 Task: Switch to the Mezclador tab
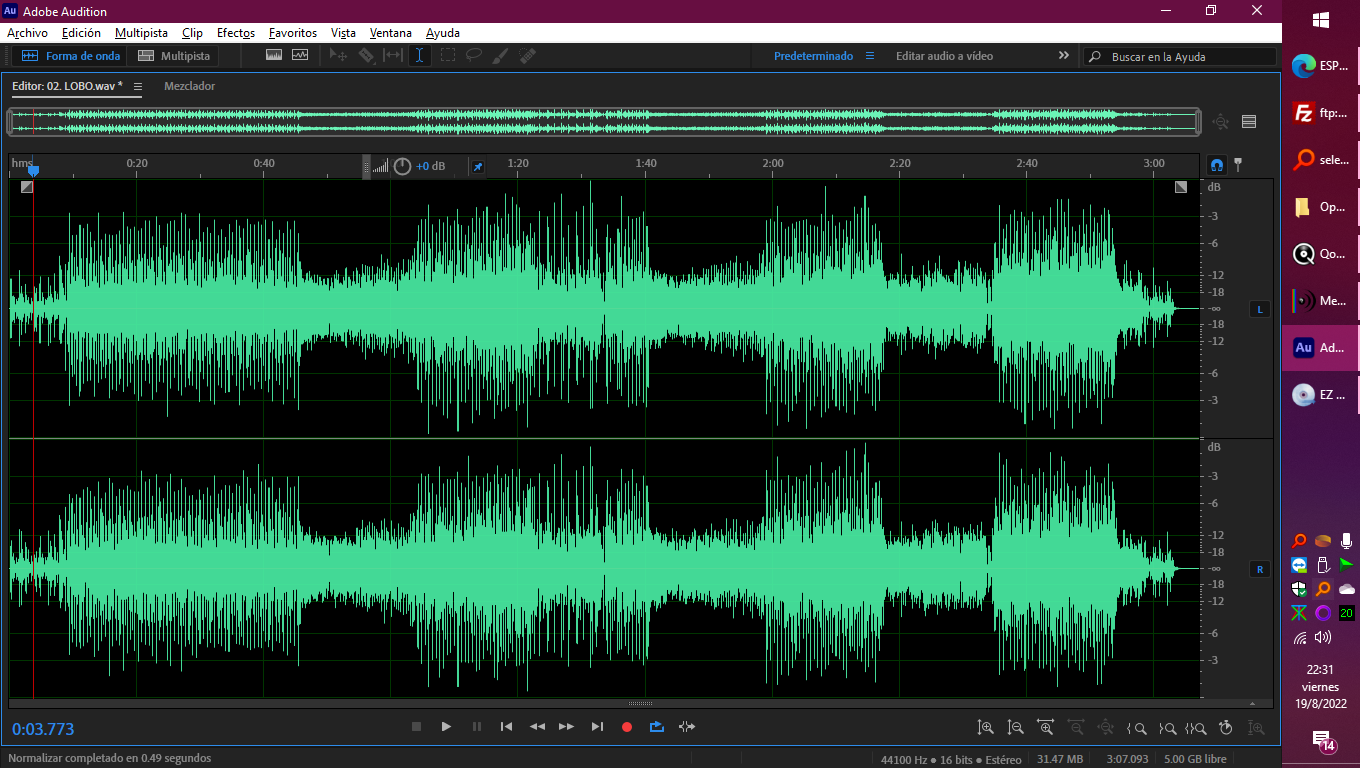point(190,86)
